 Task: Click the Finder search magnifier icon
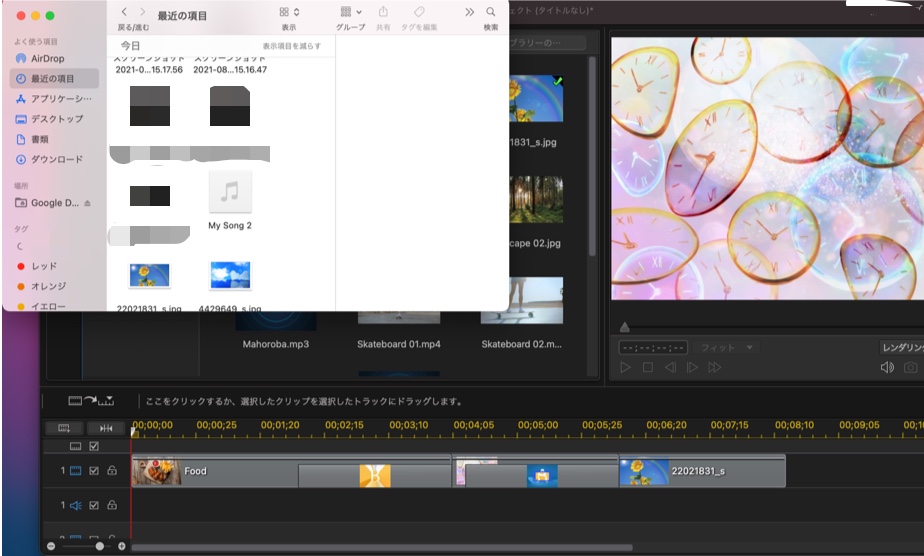point(491,12)
